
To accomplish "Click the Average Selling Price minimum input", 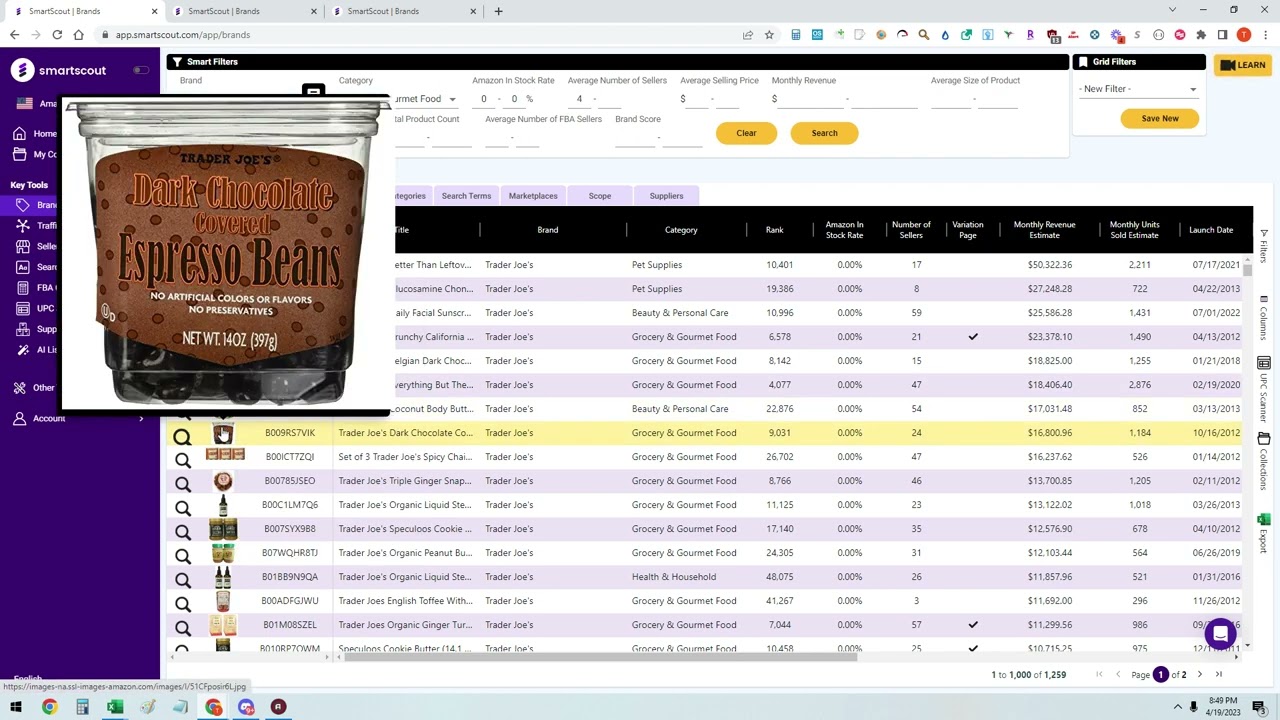I will (x=698, y=99).
